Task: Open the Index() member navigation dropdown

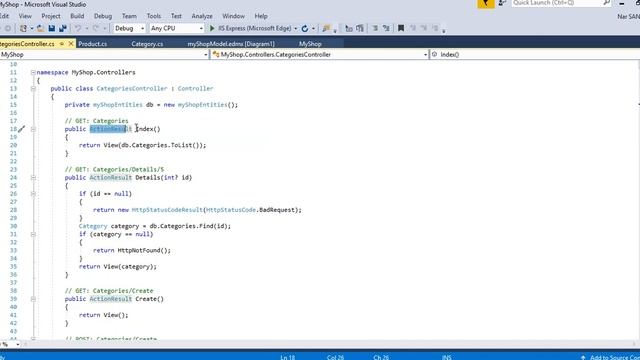Action: tap(535, 55)
